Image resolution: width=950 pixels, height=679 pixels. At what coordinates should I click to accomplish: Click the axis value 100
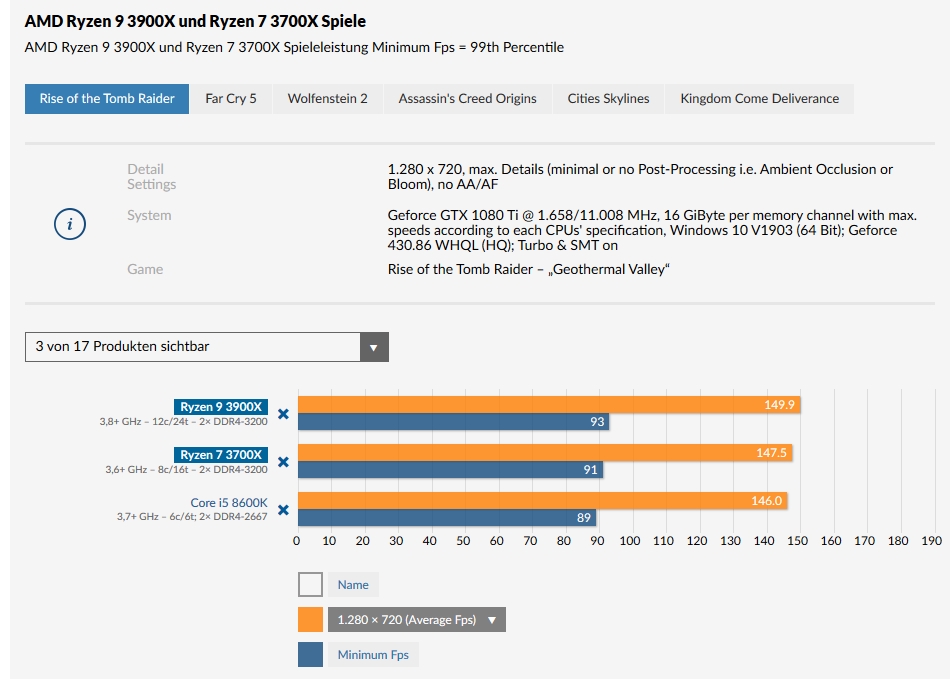629,540
